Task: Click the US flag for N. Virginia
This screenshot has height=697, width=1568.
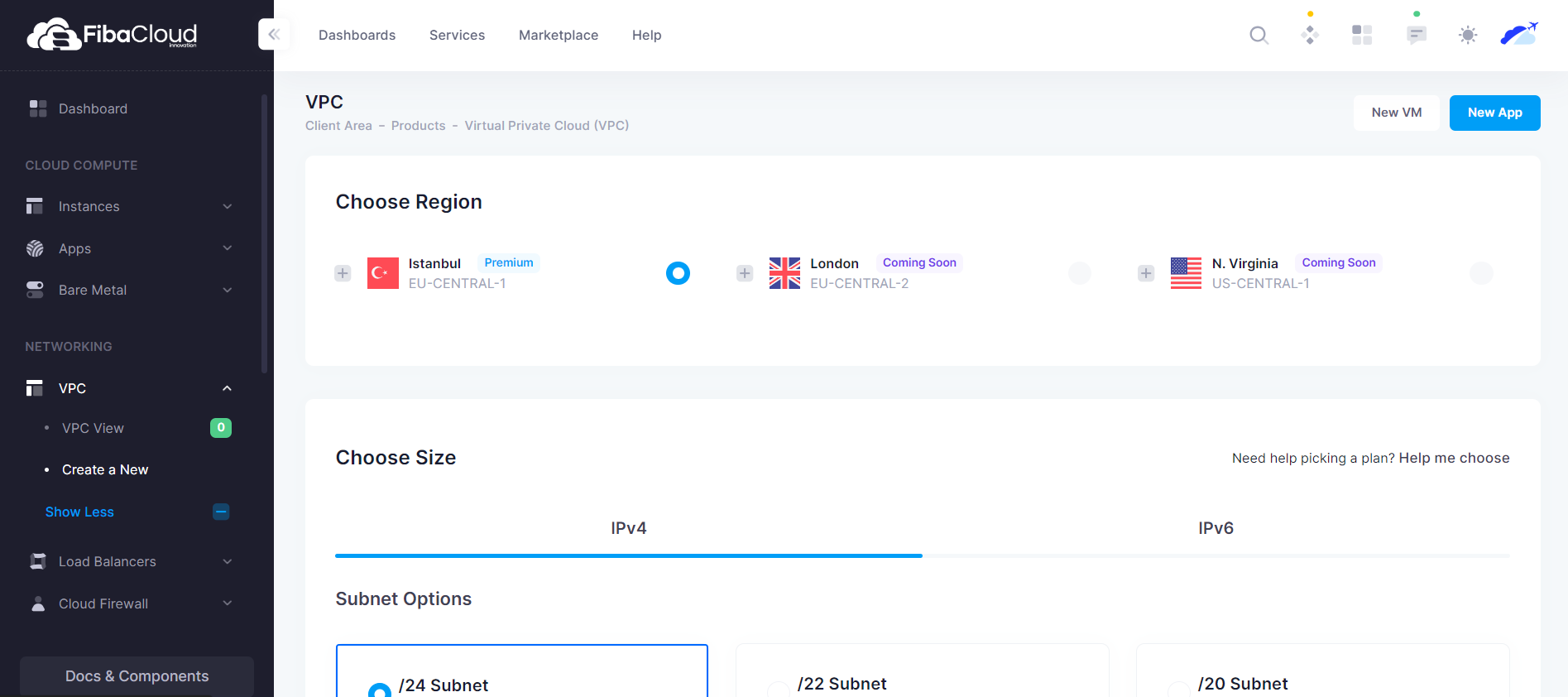Action: (x=1186, y=273)
